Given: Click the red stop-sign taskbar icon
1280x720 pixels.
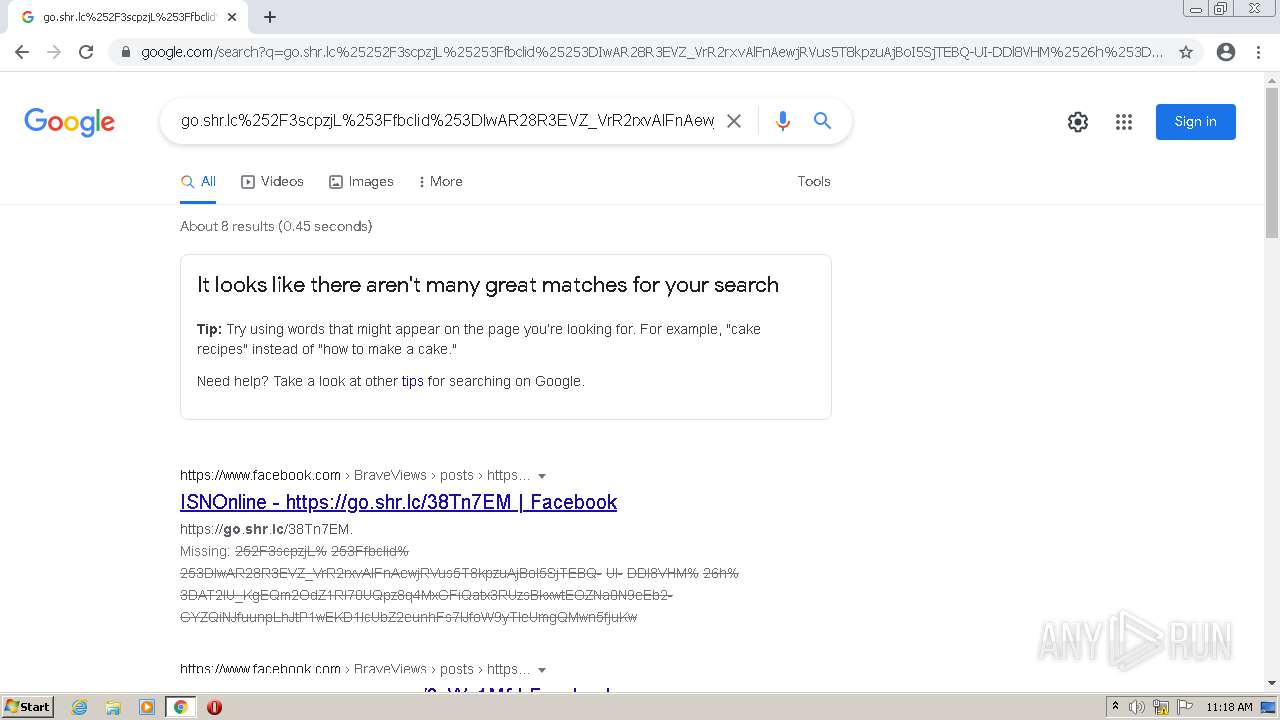Looking at the screenshot, I should click(214, 707).
